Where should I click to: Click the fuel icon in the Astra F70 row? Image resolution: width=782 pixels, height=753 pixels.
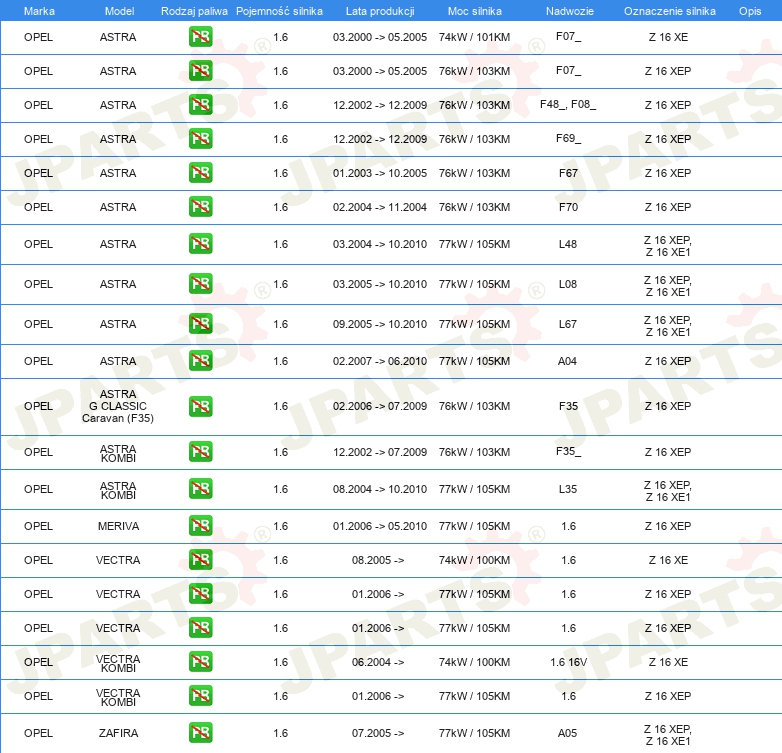tap(200, 206)
